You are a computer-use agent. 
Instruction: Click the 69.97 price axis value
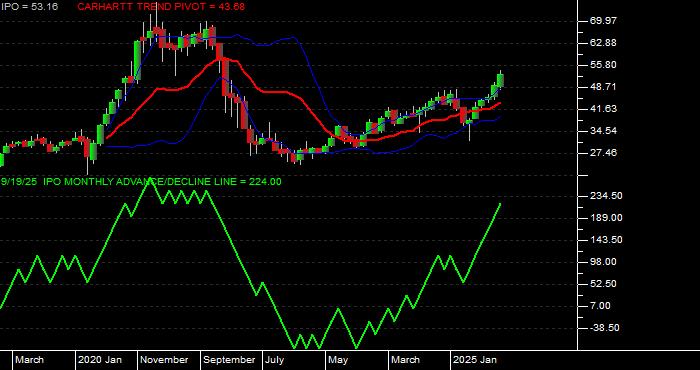coord(603,21)
